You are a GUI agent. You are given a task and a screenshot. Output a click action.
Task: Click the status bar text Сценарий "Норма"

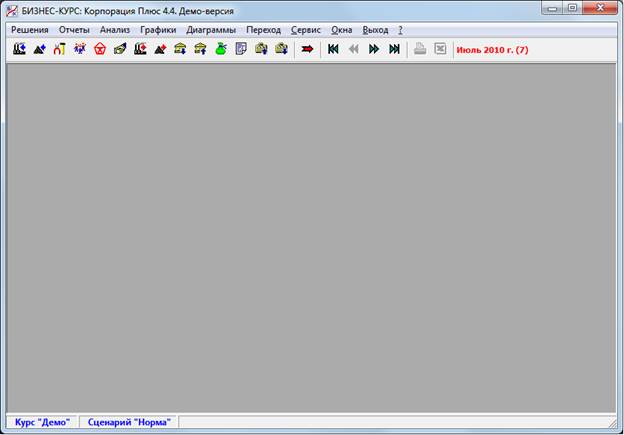[129, 422]
